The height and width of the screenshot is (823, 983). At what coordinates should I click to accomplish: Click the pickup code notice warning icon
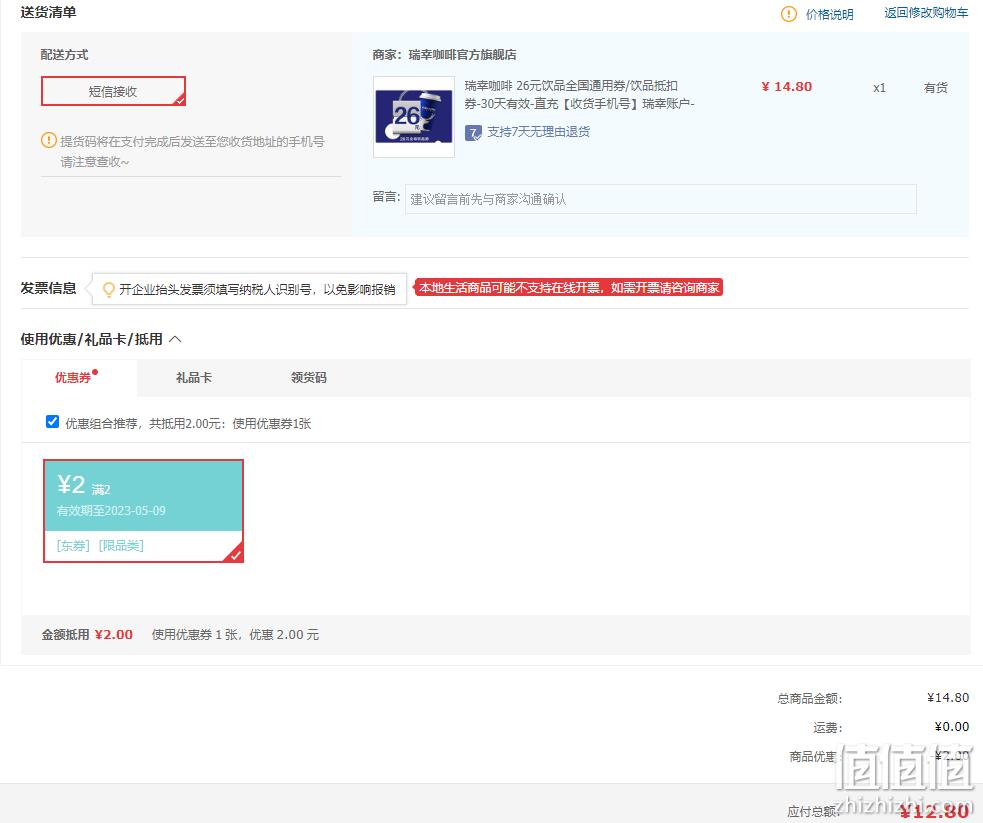tap(48, 140)
